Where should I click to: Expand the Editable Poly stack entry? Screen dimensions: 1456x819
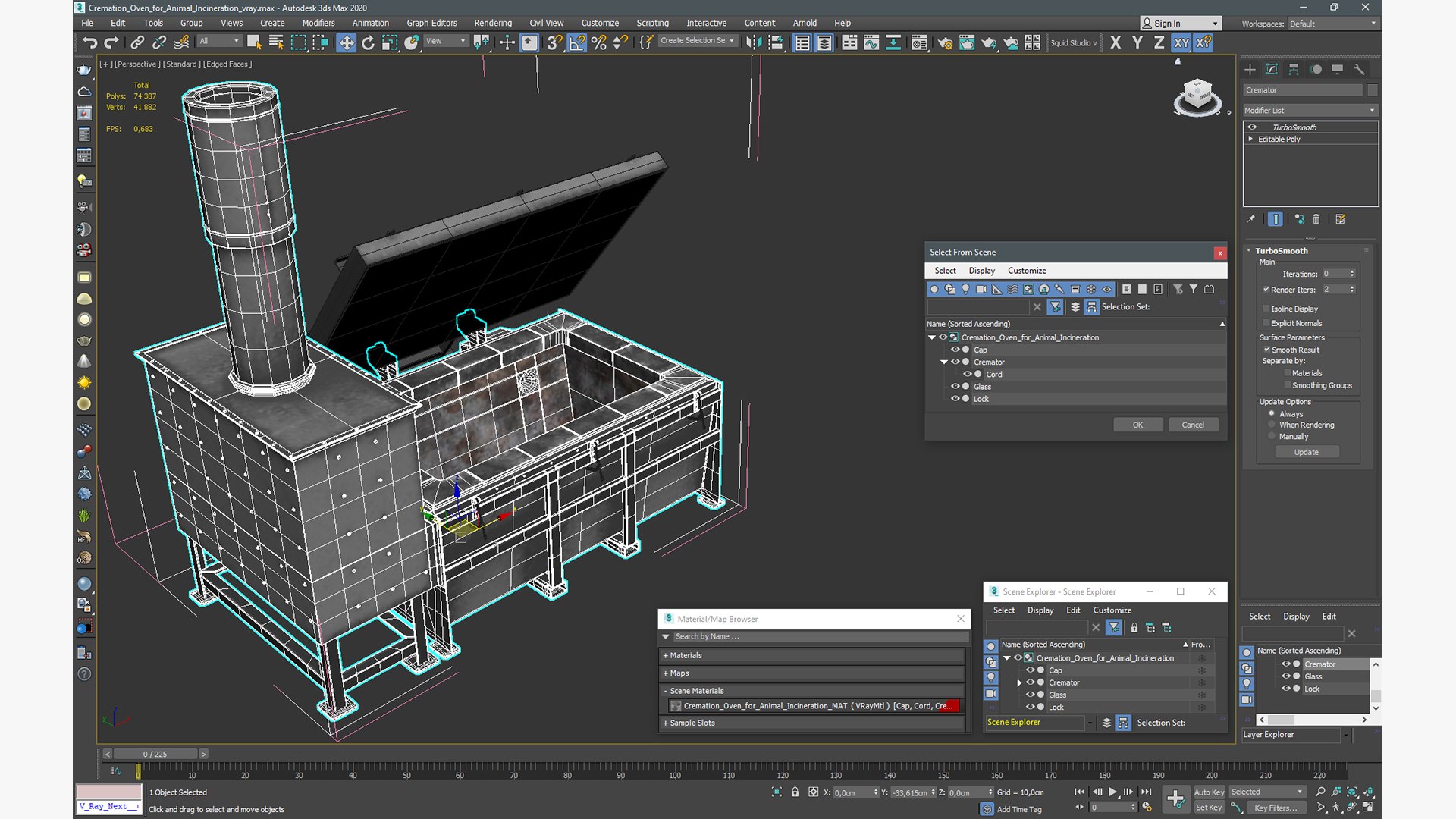[x=1250, y=139]
